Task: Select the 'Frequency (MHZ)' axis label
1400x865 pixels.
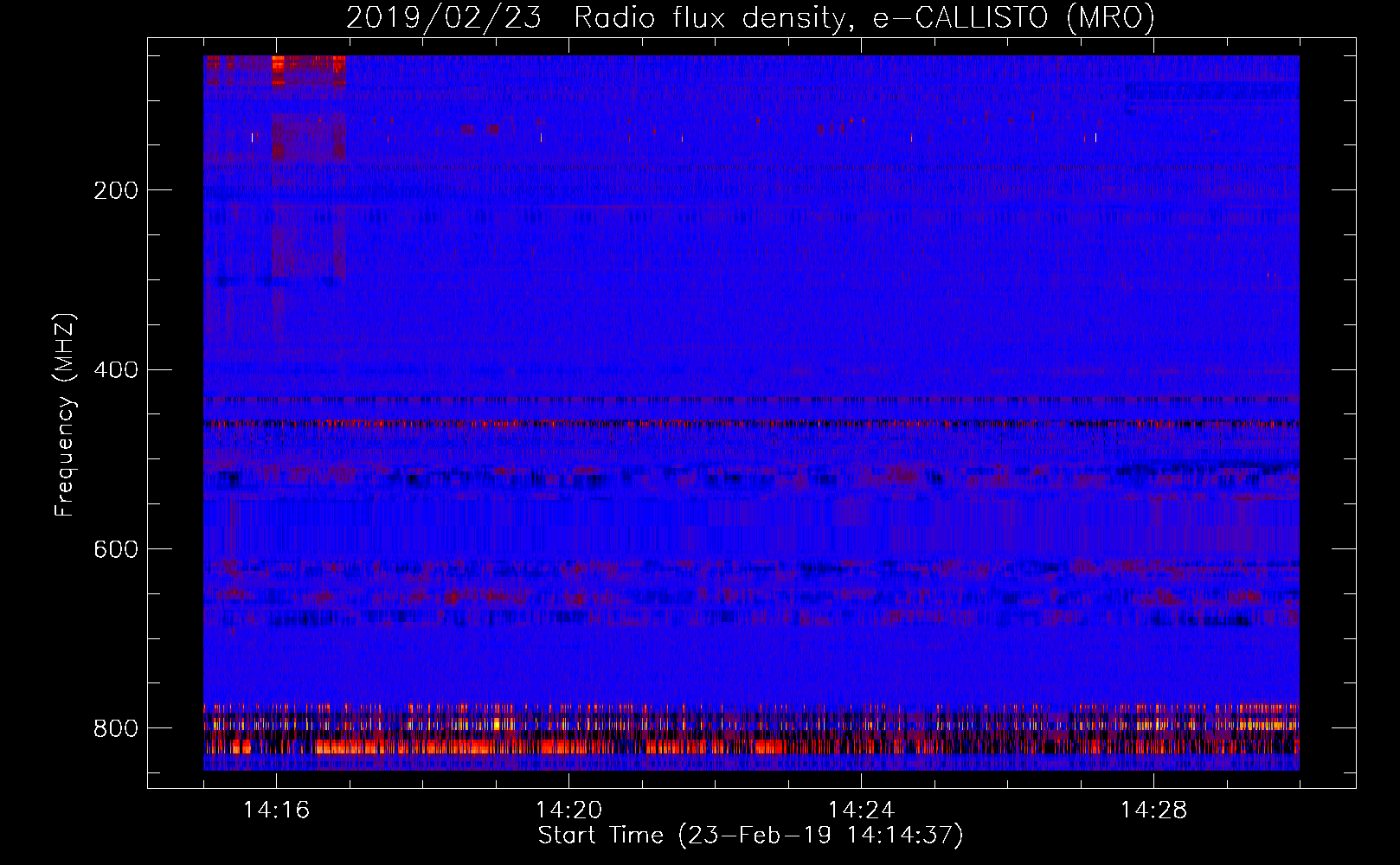Action: click(65, 414)
